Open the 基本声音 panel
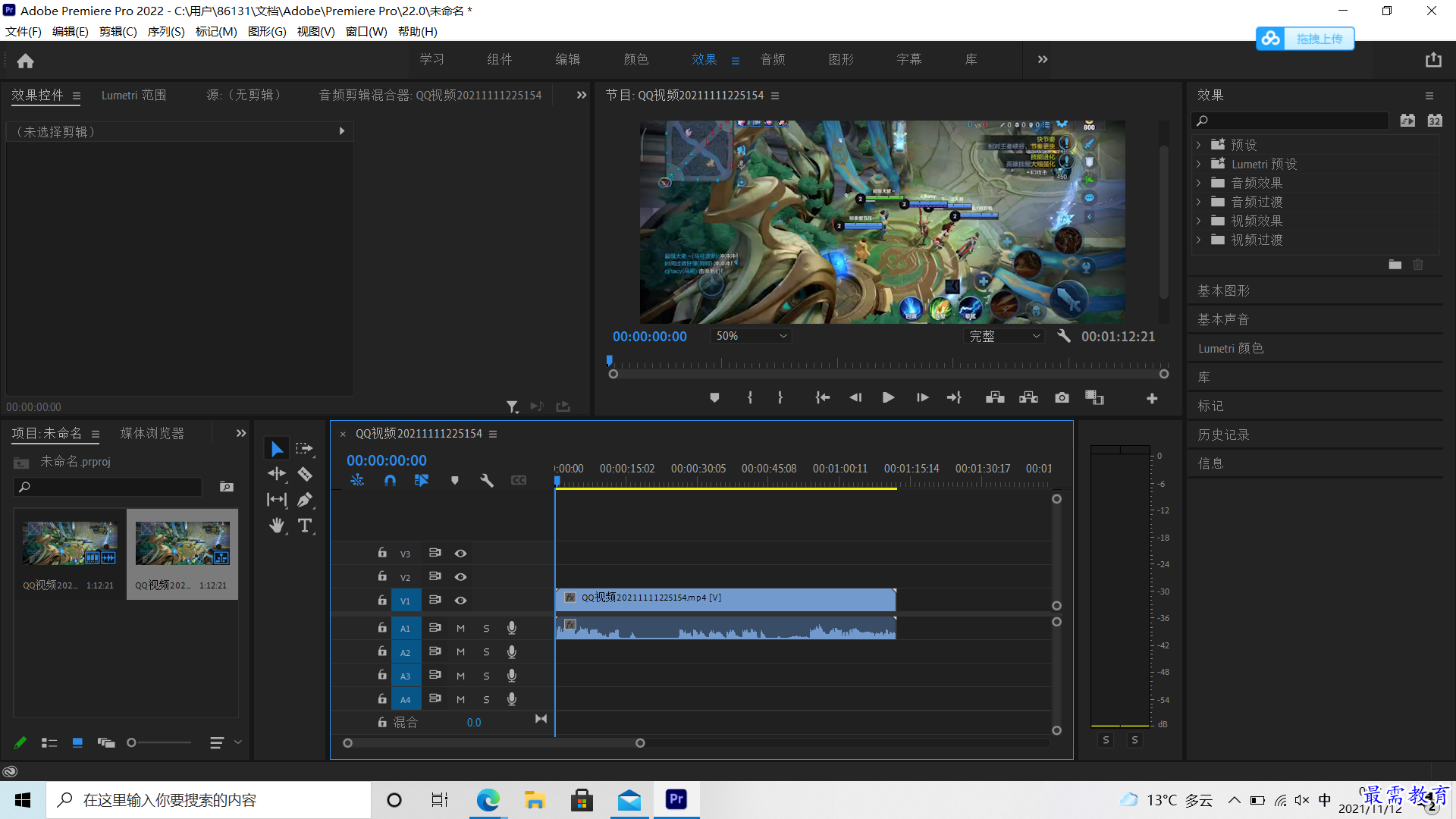The width and height of the screenshot is (1456, 819). (x=1223, y=319)
